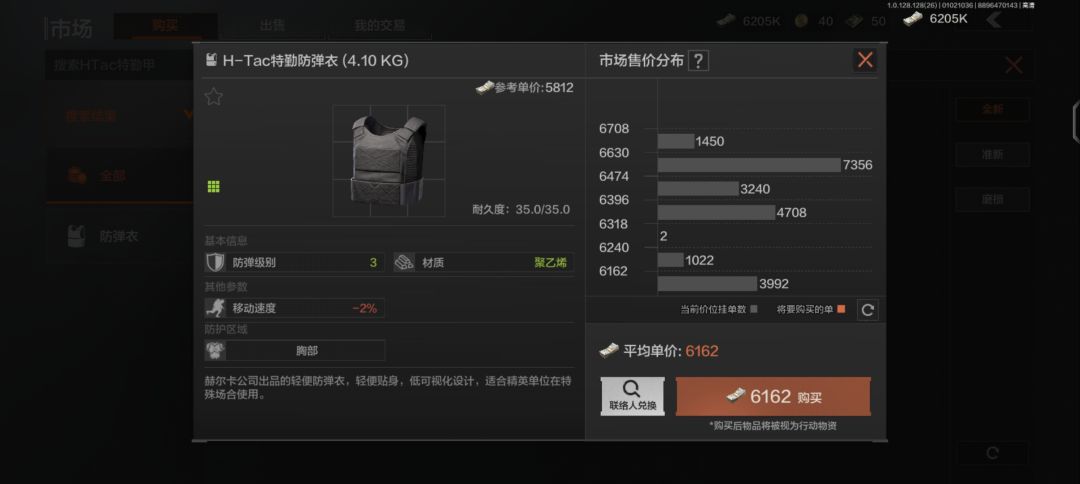
Task: Click the running figure movement speed icon
Action: pyautogui.click(x=215, y=308)
